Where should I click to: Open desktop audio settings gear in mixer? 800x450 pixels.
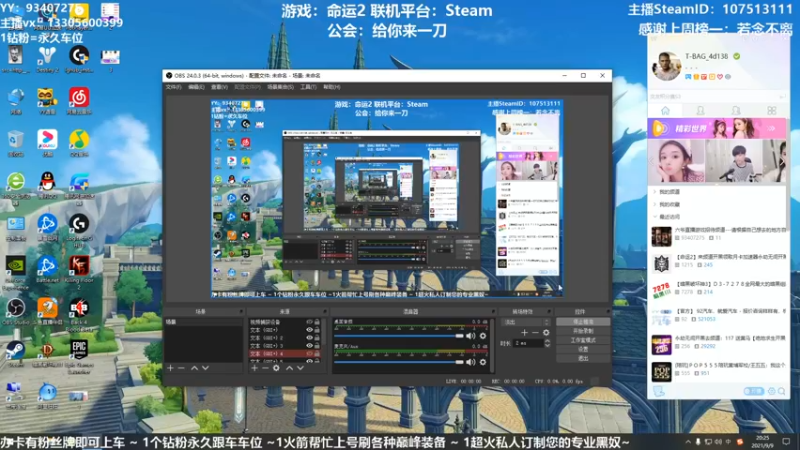(483, 336)
